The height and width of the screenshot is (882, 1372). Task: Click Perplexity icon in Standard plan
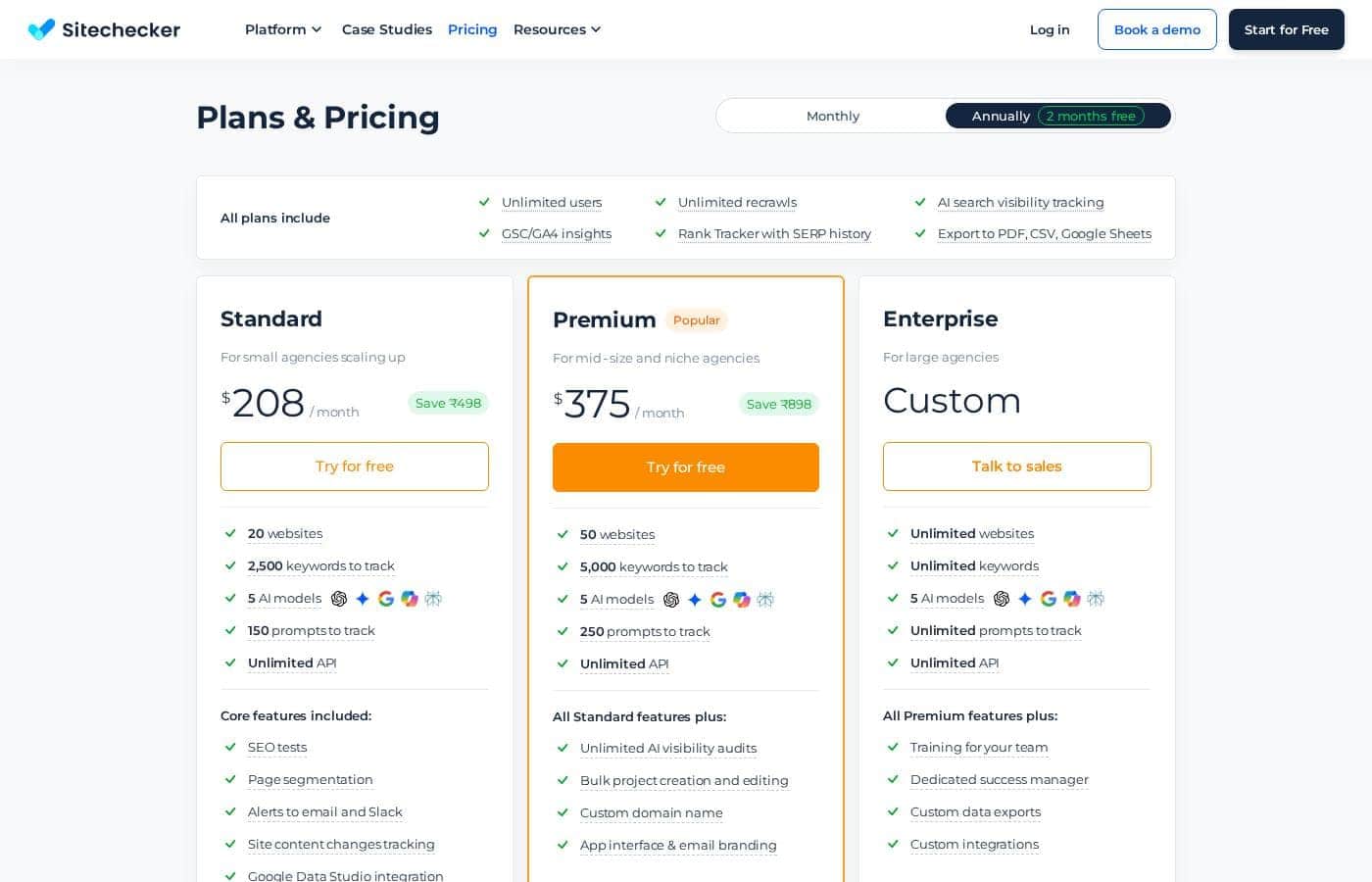click(x=433, y=599)
